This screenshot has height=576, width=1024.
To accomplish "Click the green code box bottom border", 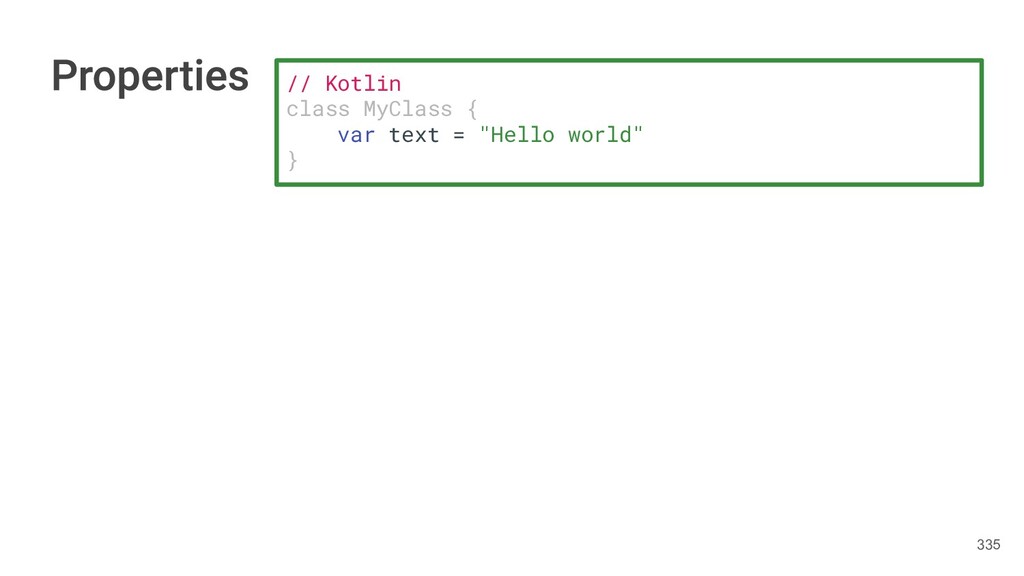I will tap(628, 184).
